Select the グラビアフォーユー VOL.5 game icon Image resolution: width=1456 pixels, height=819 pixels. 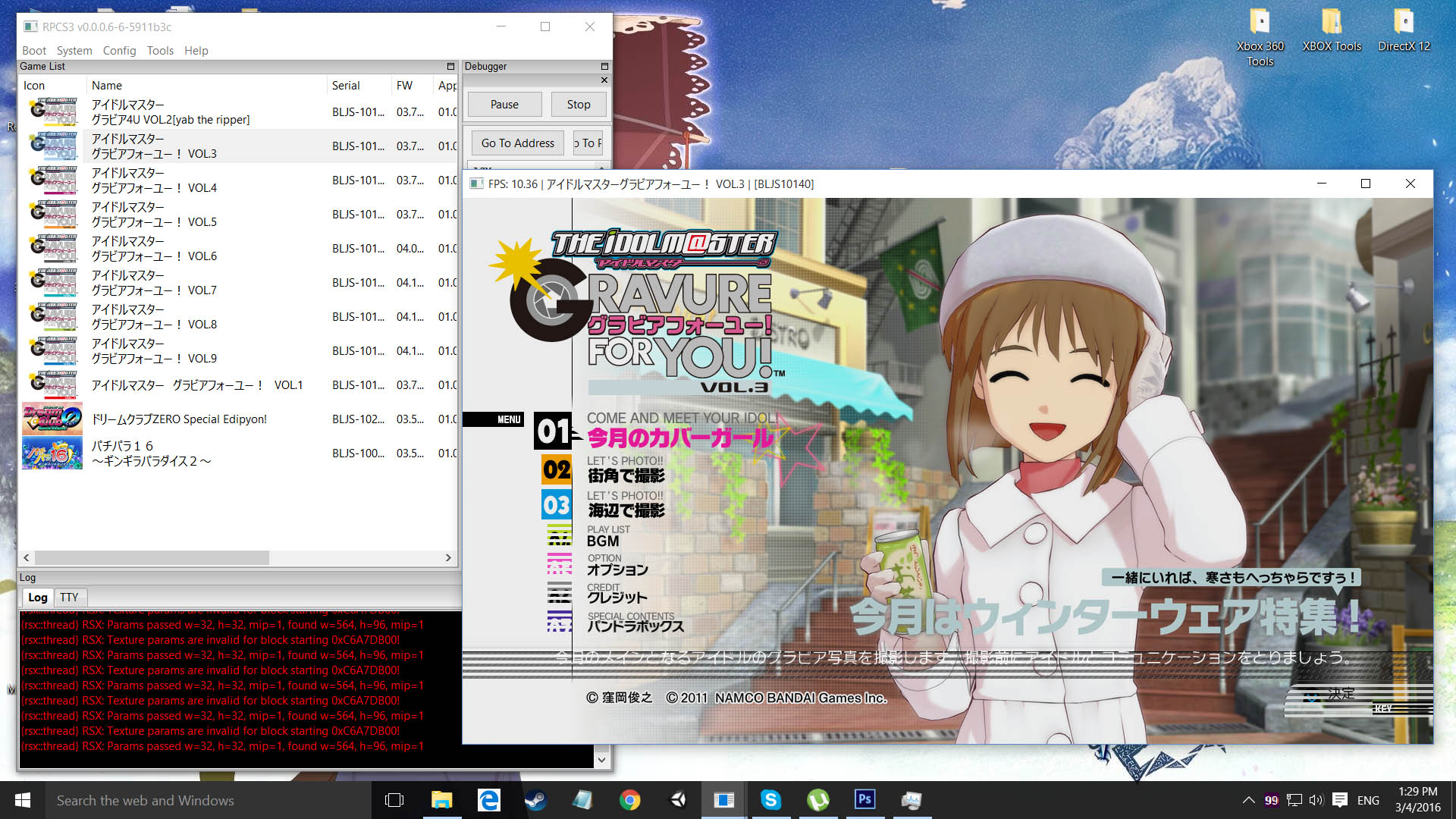(52, 214)
